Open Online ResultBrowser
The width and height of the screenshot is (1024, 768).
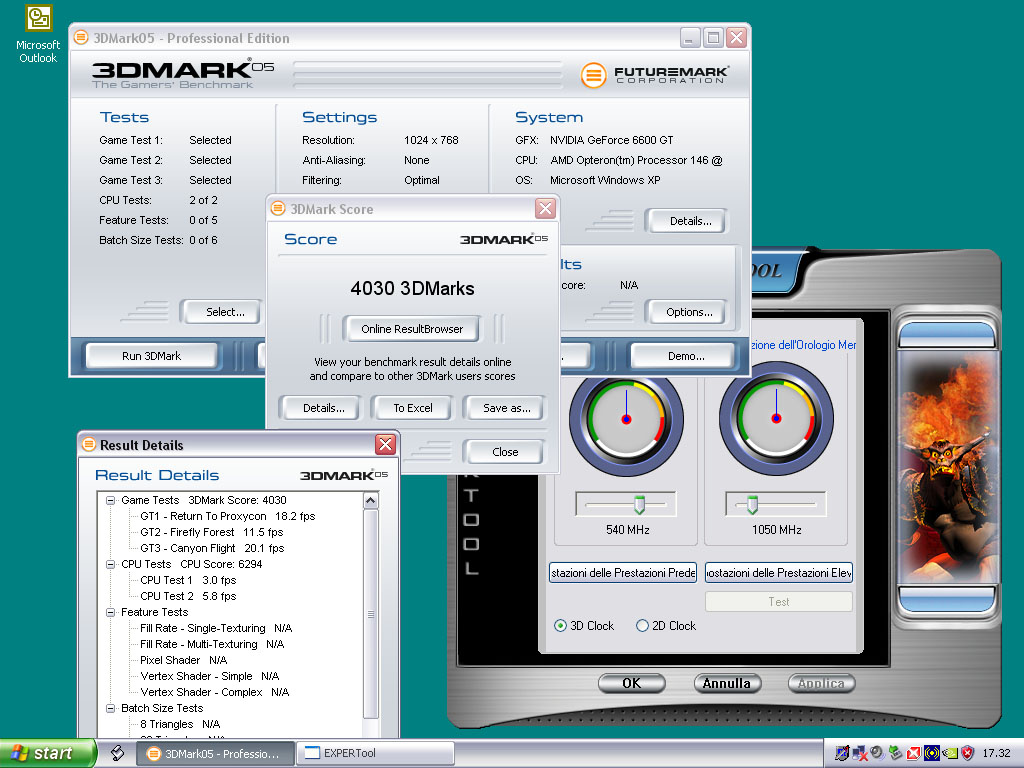(412, 328)
